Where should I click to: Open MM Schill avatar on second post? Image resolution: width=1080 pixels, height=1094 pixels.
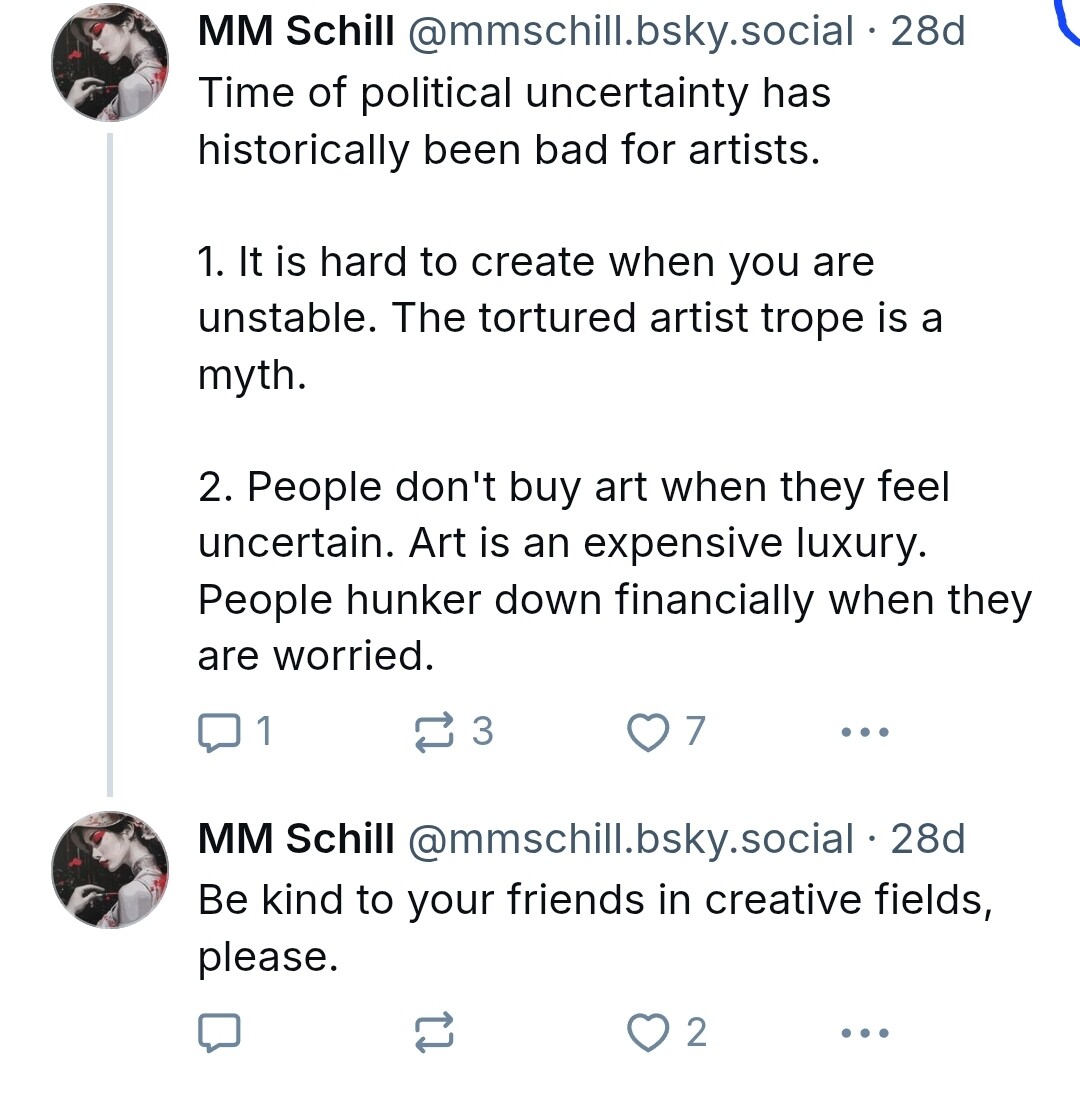[x=109, y=870]
